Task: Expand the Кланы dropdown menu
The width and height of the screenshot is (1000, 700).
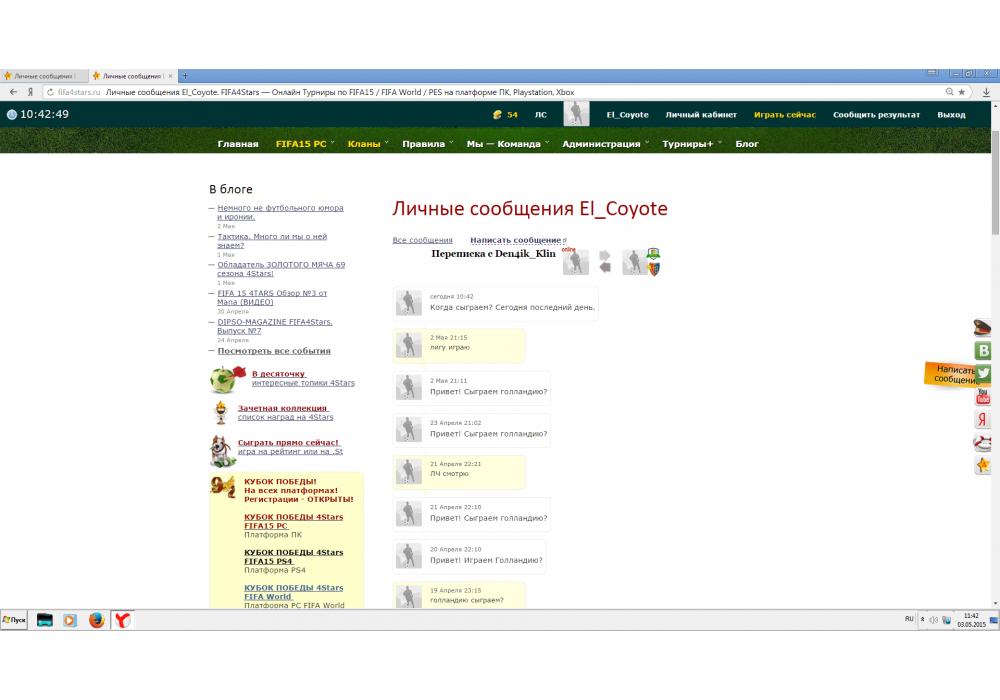Action: click(364, 144)
